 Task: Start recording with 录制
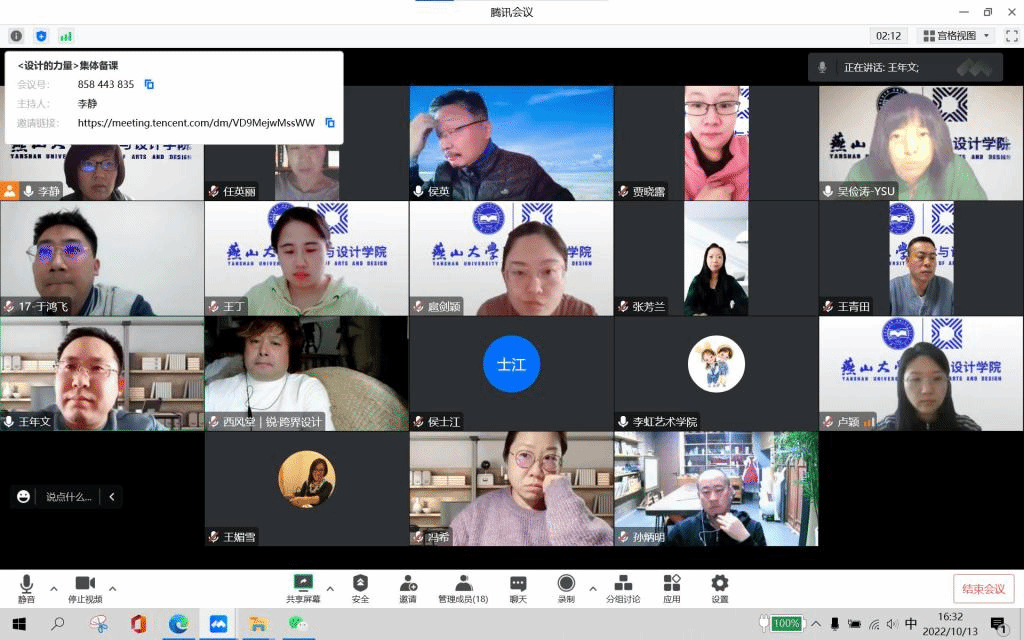[x=566, y=589]
